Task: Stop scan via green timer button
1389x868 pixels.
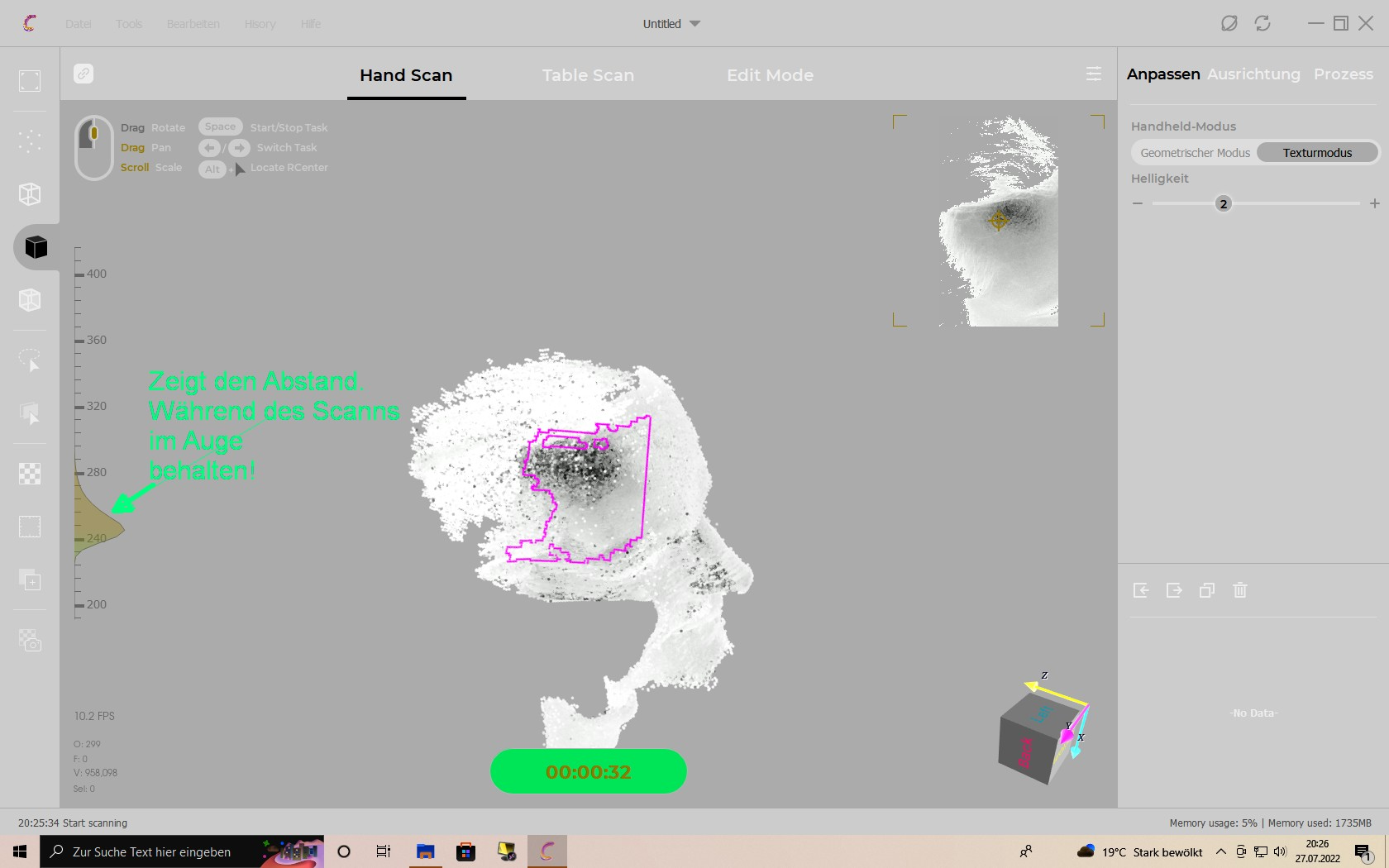Action: point(588,771)
